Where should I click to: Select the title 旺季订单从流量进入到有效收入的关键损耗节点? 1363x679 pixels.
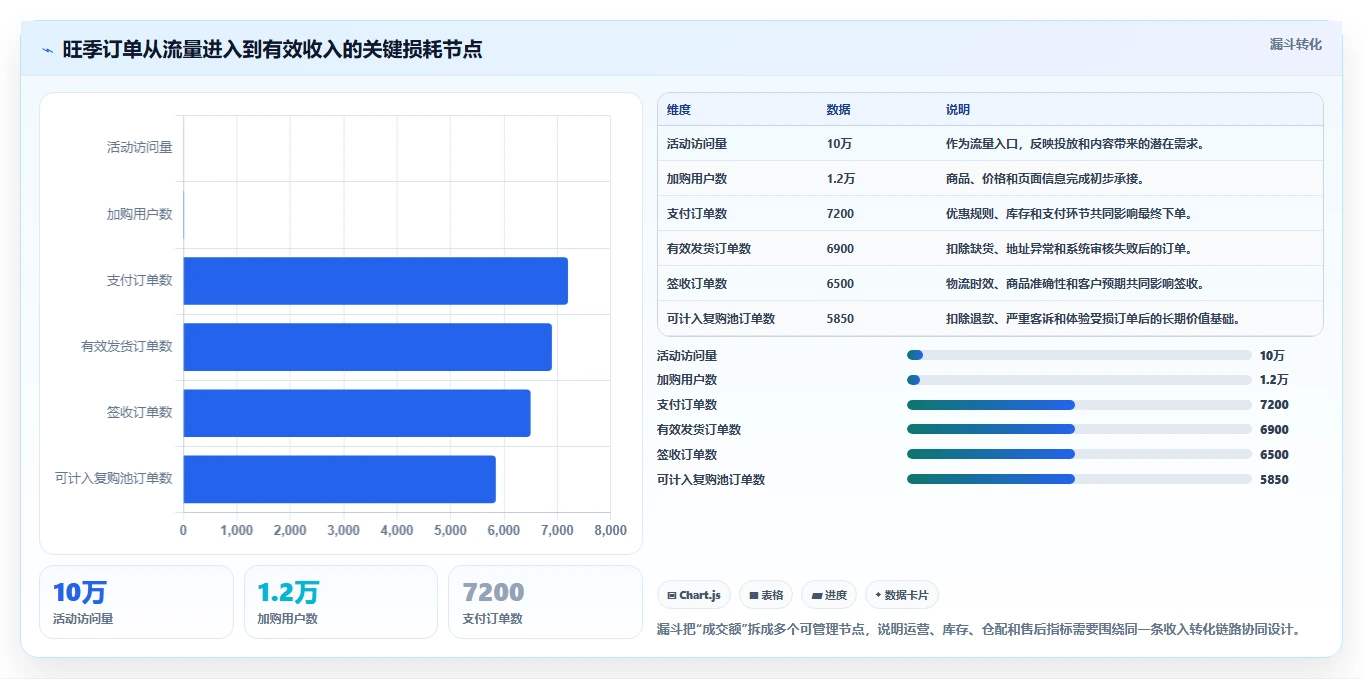tap(272, 50)
